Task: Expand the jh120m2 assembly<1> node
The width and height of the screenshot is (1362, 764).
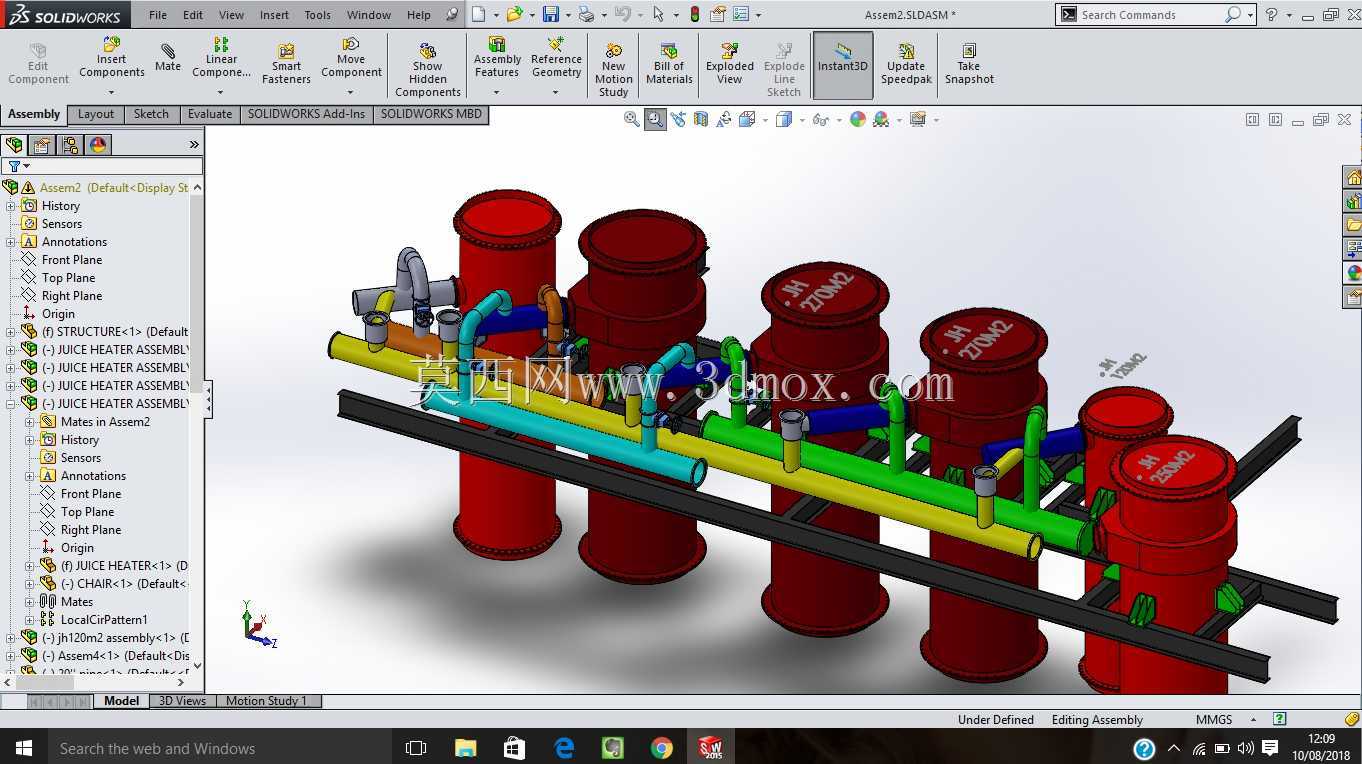Action: click(x=11, y=638)
